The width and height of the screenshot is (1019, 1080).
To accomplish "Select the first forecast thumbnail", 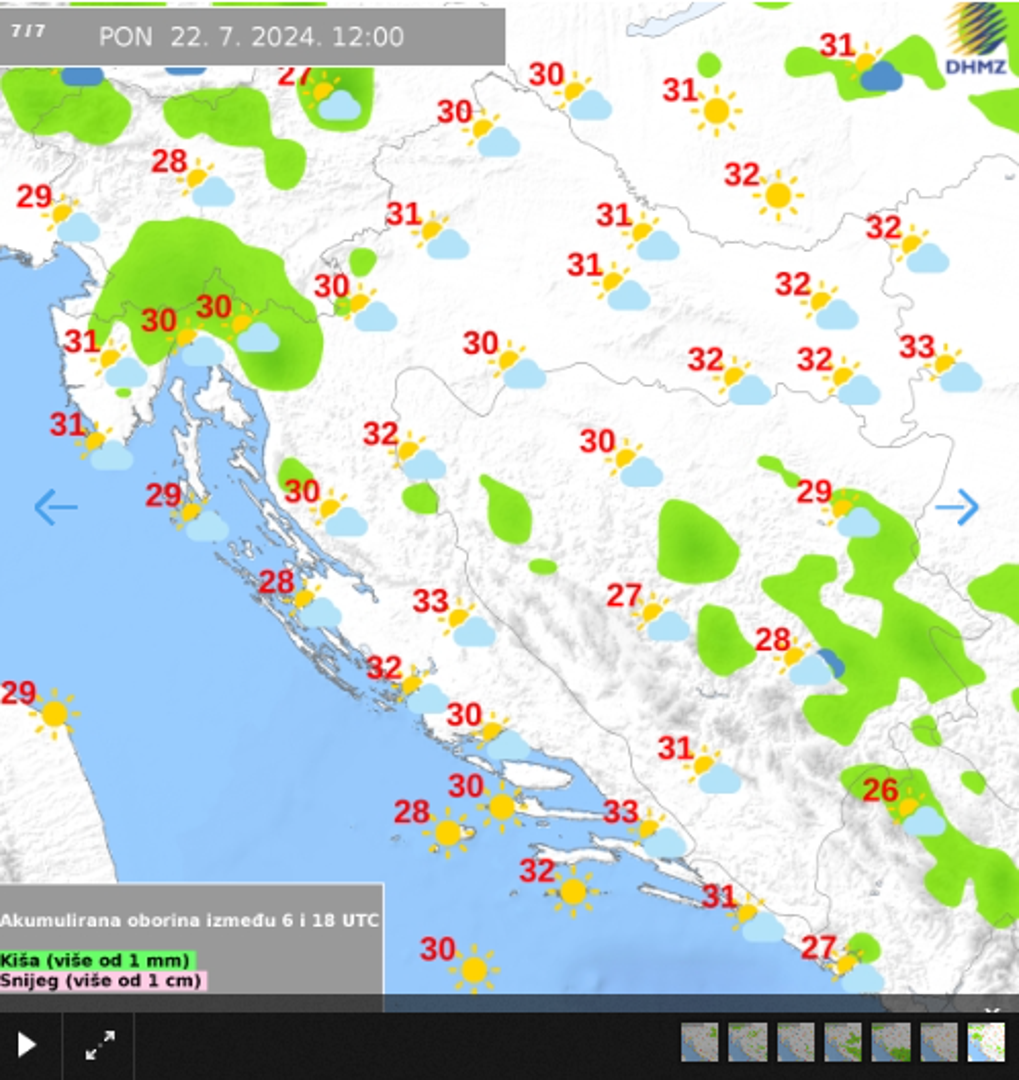I will tap(699, 1042).
